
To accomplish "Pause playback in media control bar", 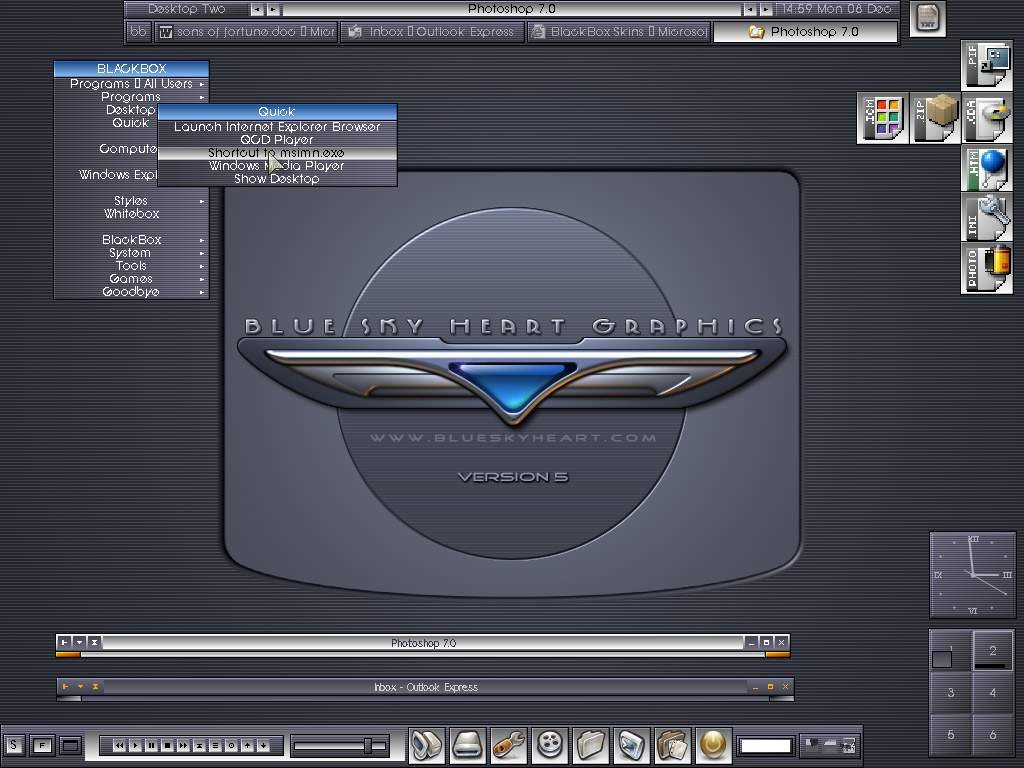I will point(151,745).
